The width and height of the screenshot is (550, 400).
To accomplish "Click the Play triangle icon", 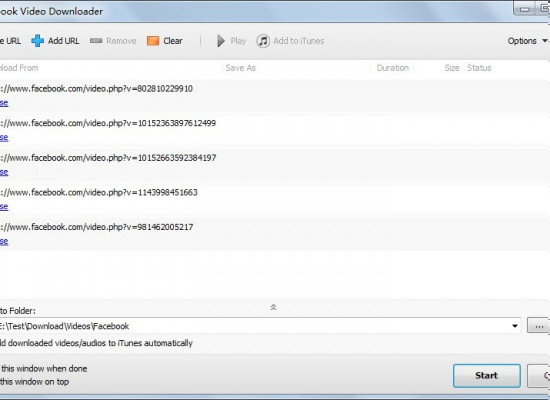I will [x=221, y=41].
